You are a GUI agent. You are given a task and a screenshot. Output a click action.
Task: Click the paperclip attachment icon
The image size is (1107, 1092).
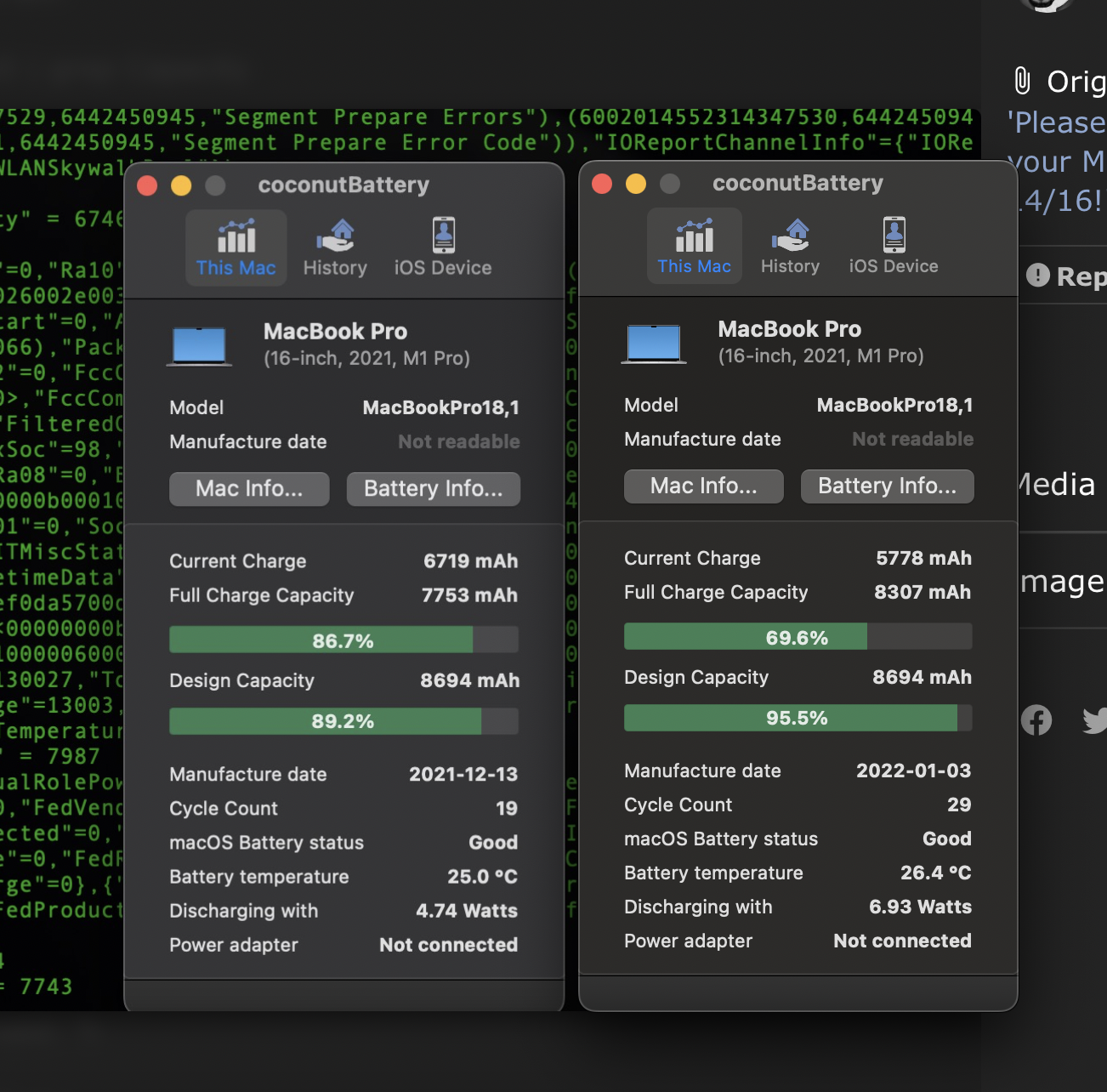[x=1023, y=81]
